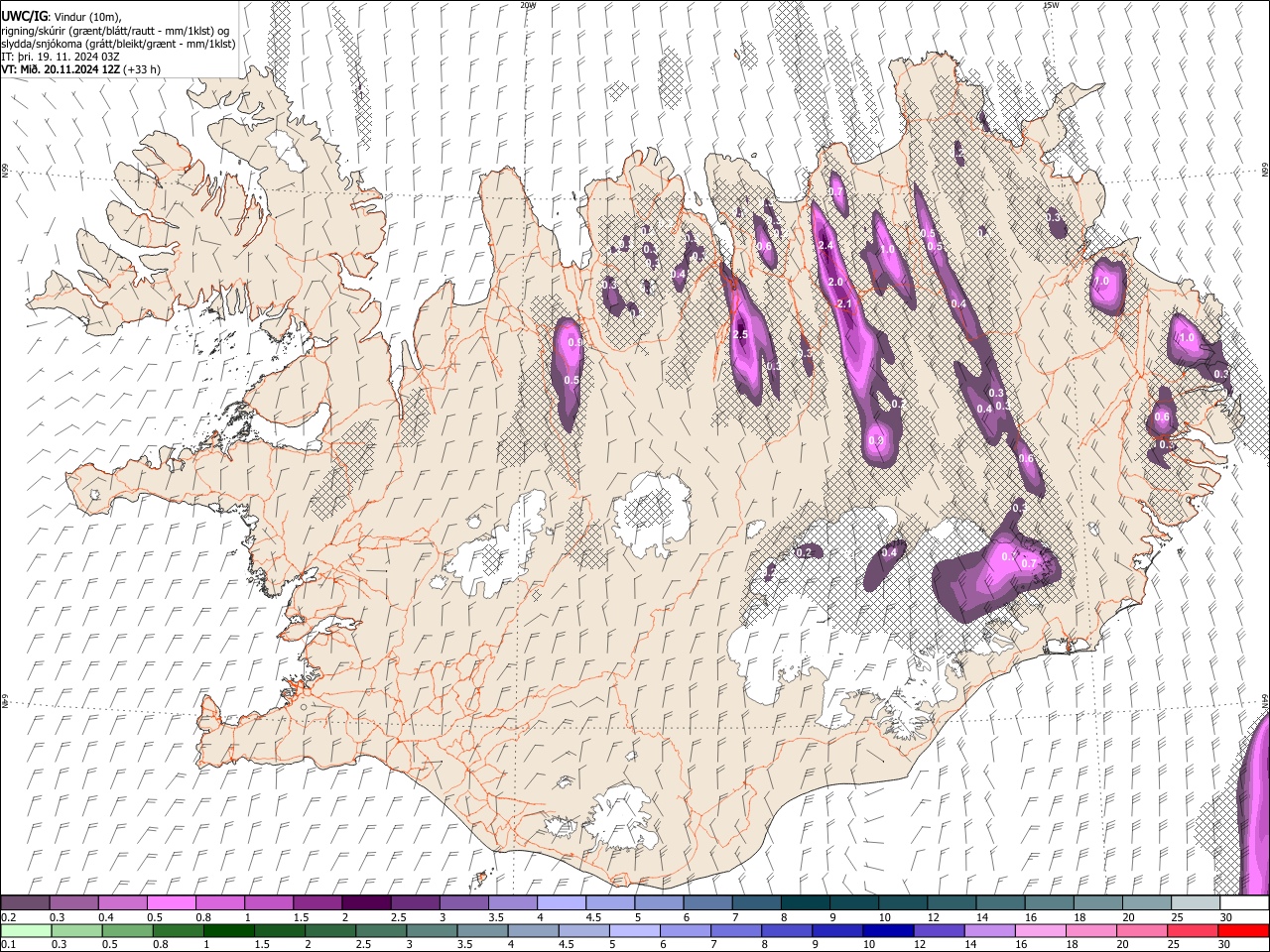Click the pale grey upper swatch between 25 and 30

tap(1196, 902)
